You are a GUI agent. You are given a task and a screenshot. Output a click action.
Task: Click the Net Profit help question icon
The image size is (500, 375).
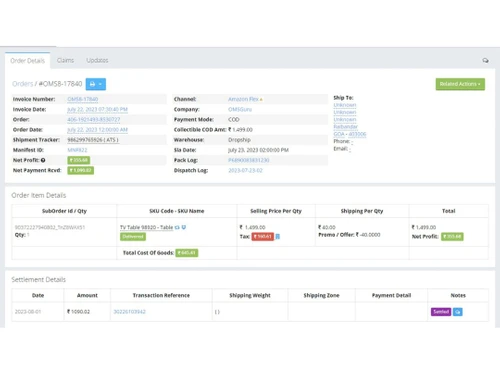43,160
